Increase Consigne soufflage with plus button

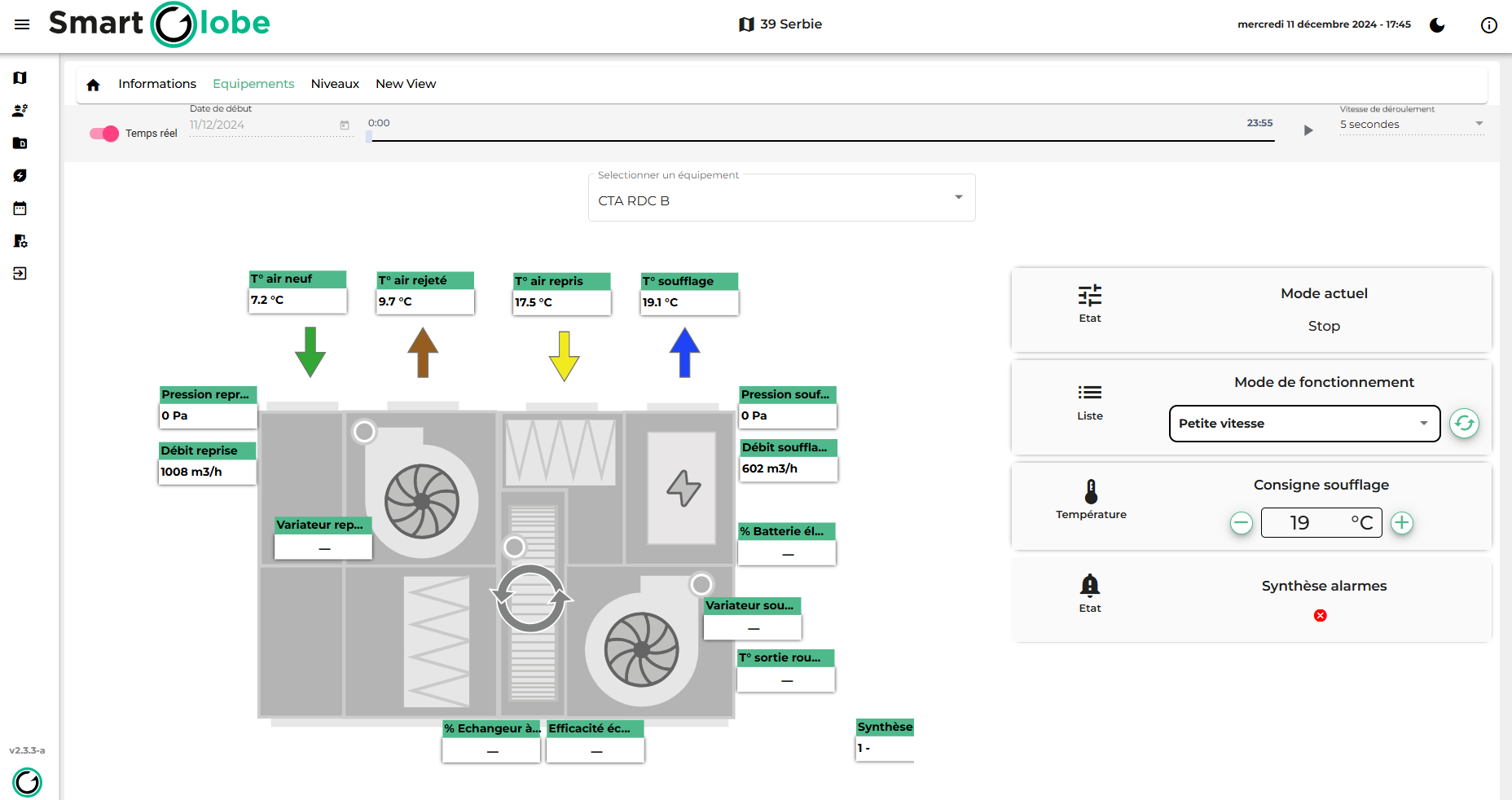point(1401,523)
